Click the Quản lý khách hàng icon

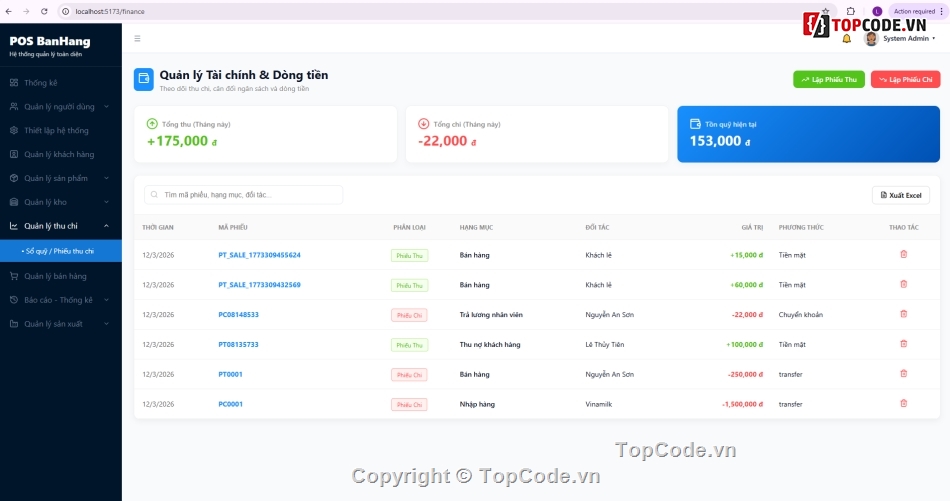[14, 154]
